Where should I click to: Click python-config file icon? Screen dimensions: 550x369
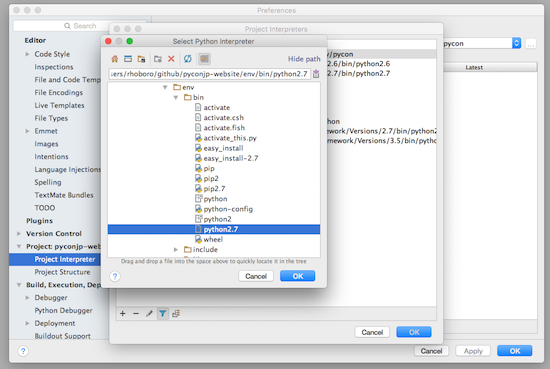point(198,209)
